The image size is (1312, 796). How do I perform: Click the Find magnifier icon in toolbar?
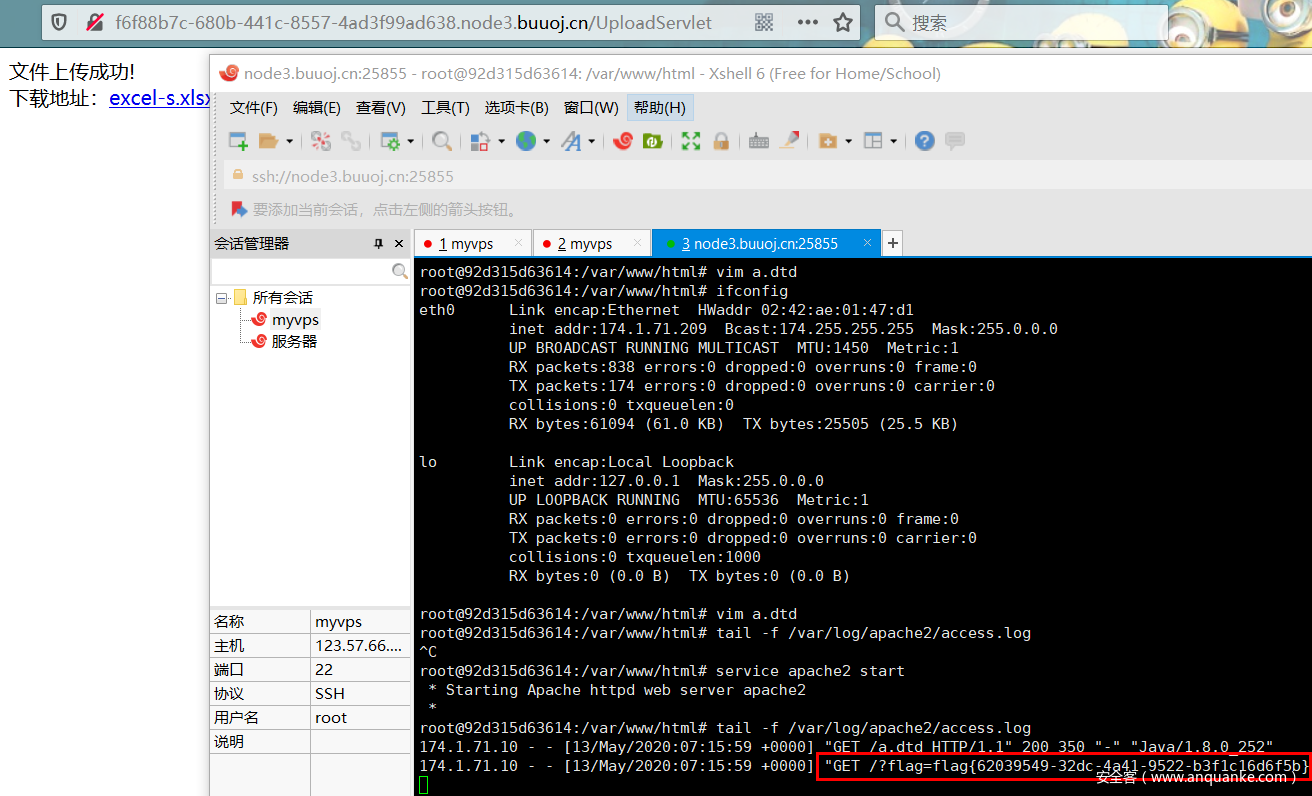pyautogui.click(x=441, y=141)
